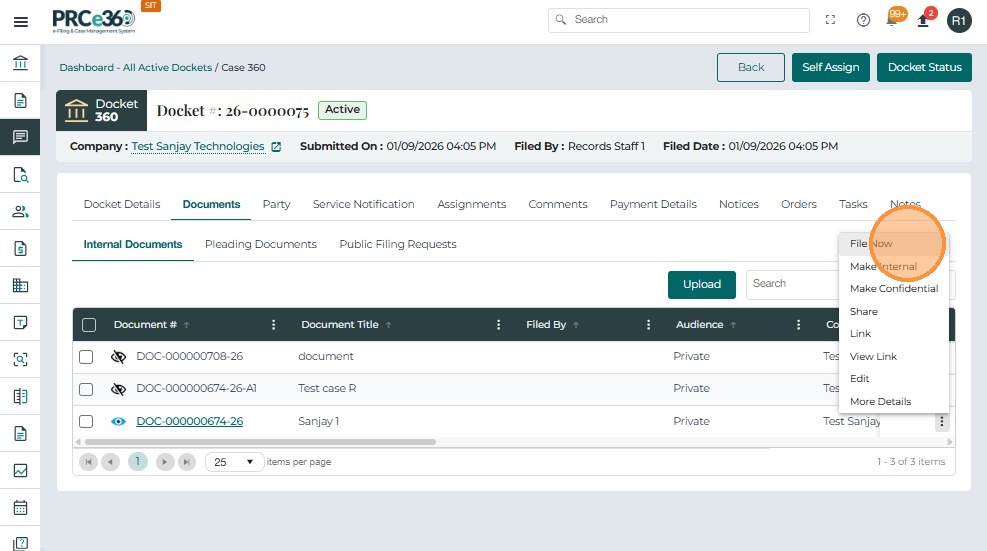Open the report file sidebar icon

click(20, 433)
